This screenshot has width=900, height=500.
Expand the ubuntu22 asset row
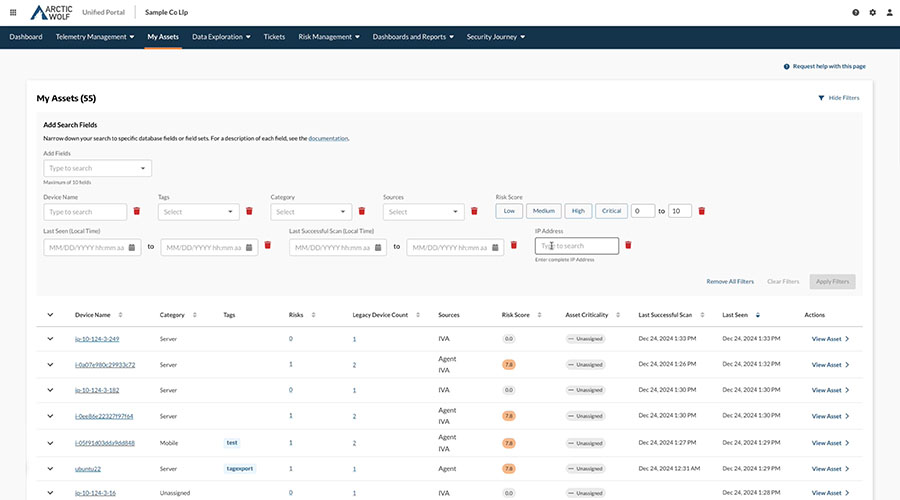[x=51, y=468]
